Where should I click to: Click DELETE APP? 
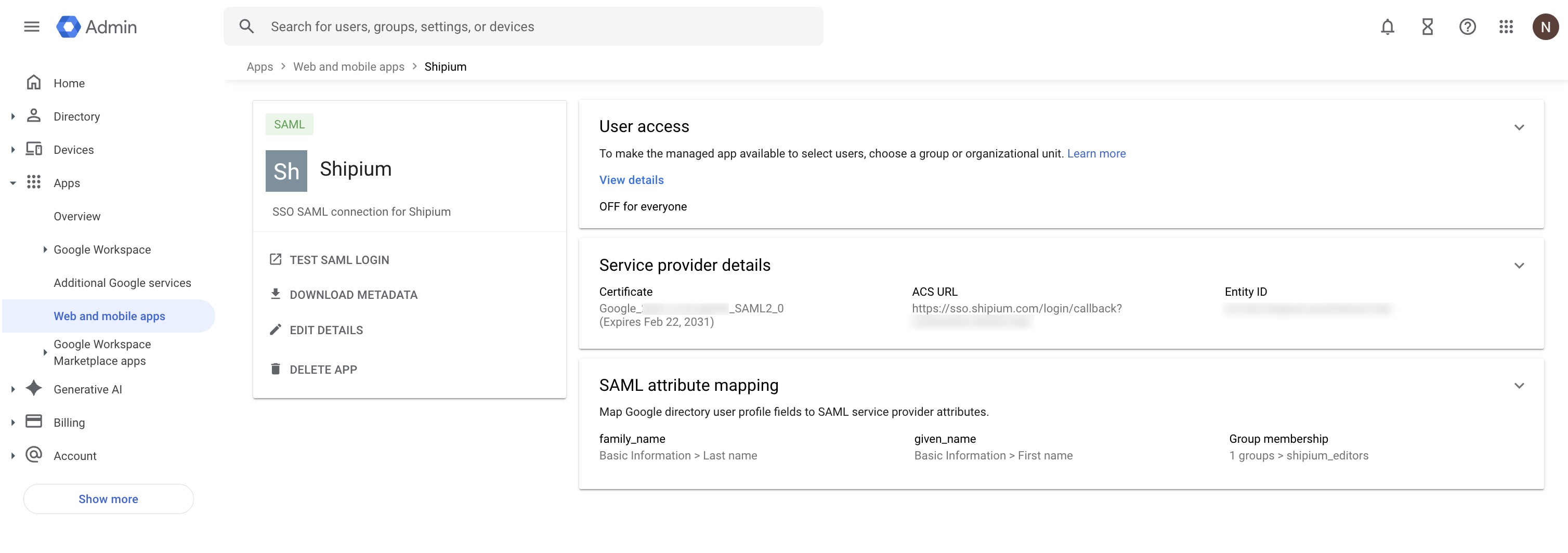point(323,370)
